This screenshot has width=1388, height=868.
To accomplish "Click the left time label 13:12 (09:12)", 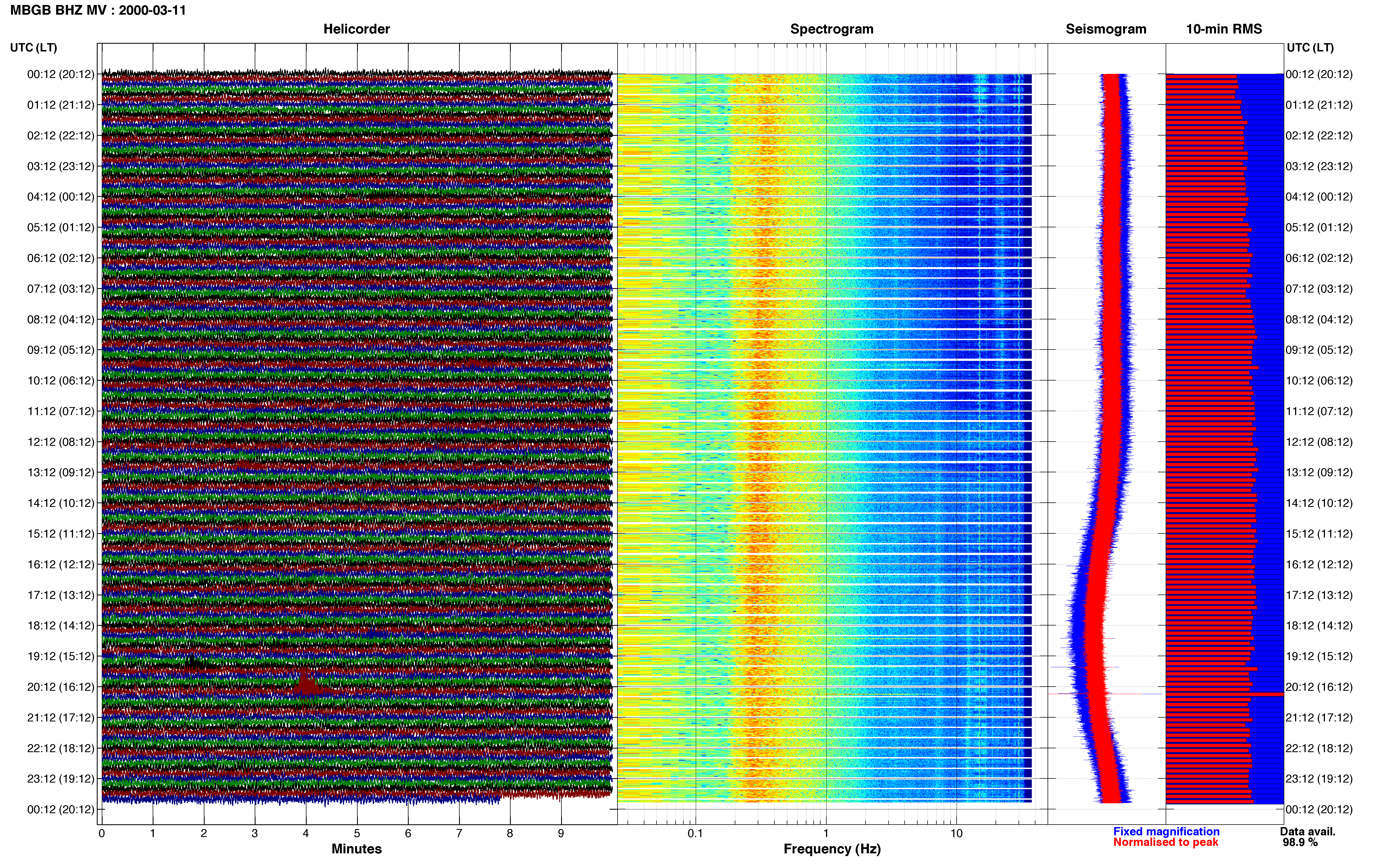I will 61,473.
